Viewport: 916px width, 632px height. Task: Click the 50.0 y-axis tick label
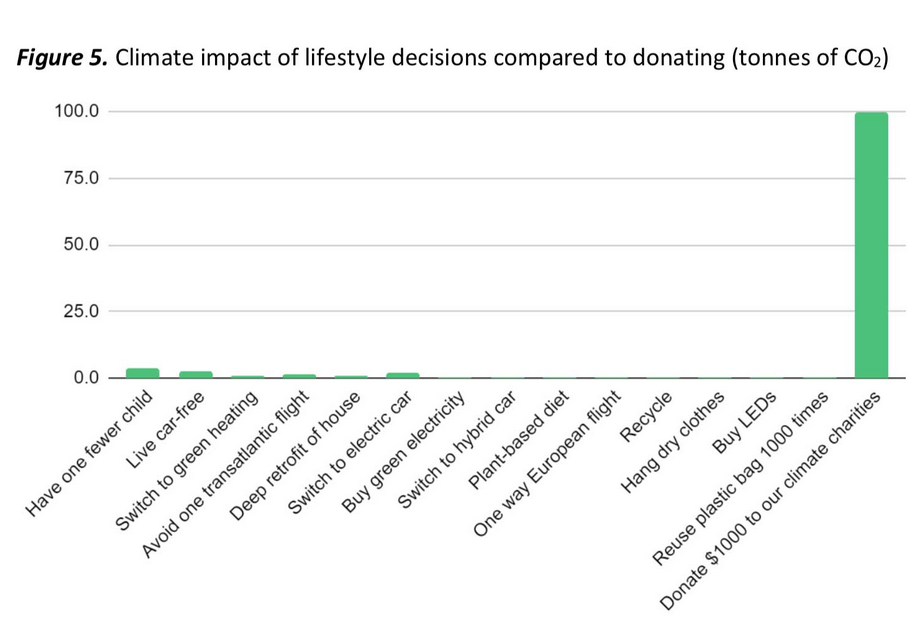point(80,245)
